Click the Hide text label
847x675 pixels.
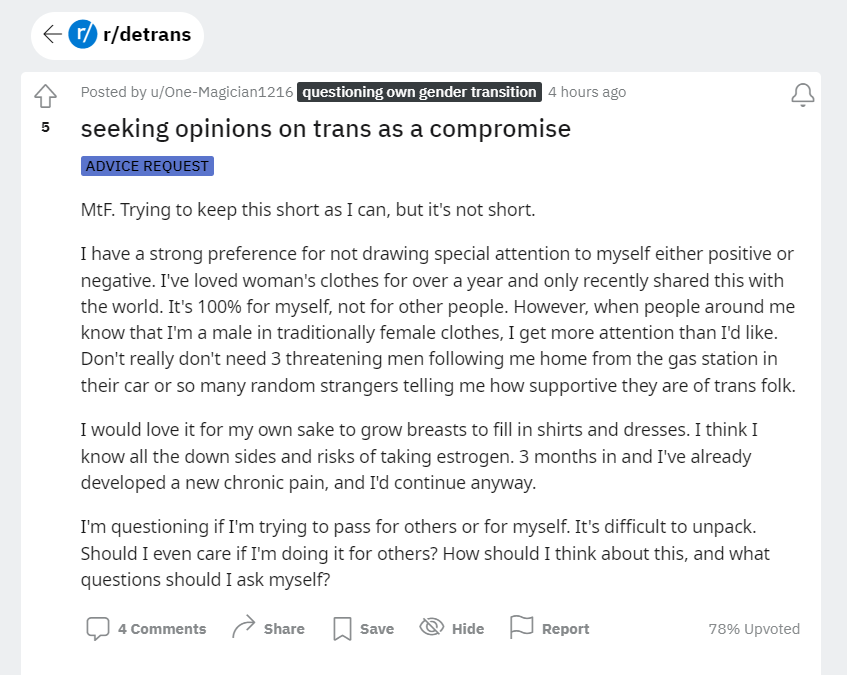468,629
